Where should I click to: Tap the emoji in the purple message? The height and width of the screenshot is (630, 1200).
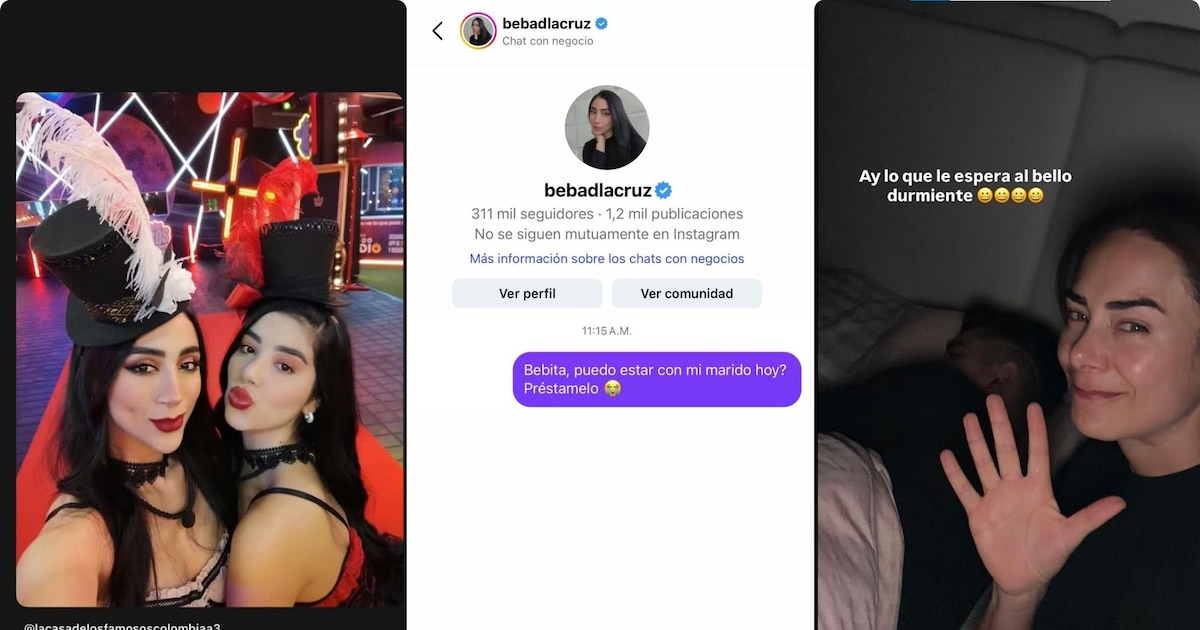pyautogui.click(x=613, y=389)
